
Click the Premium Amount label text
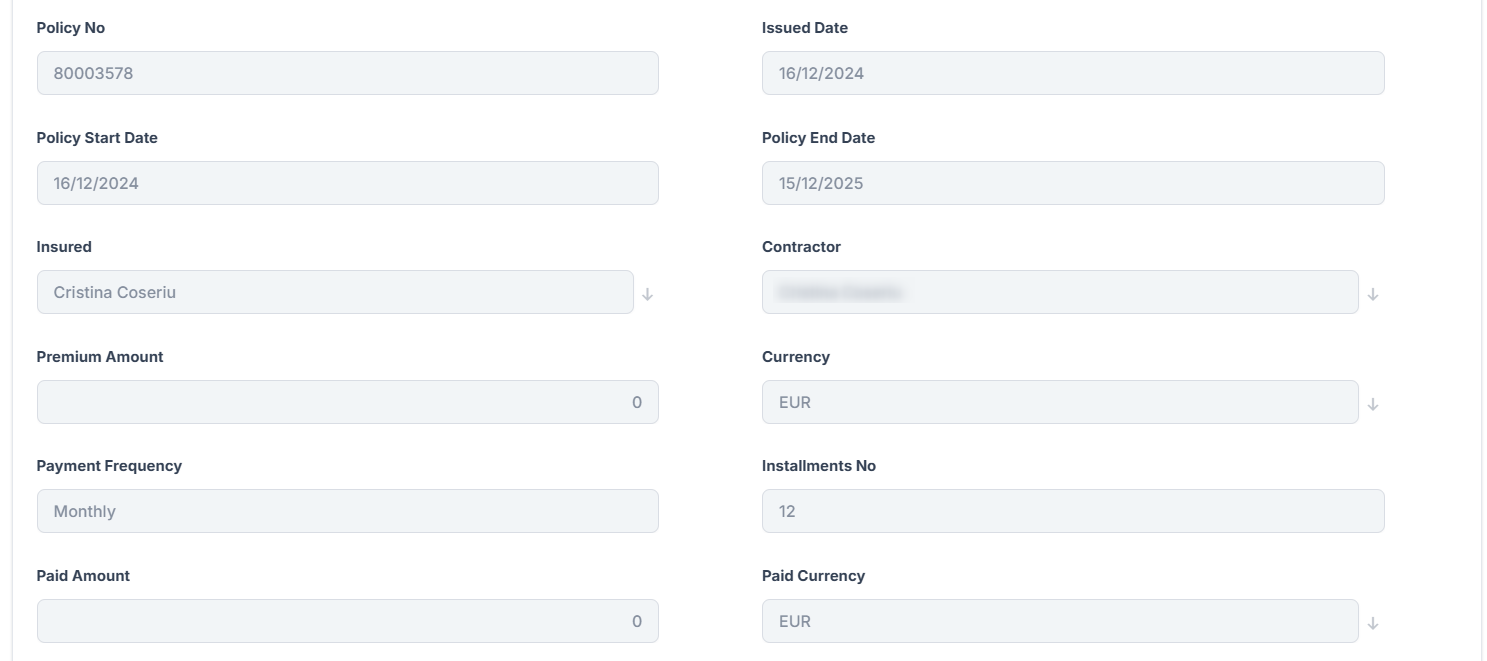tap(100, 357)
